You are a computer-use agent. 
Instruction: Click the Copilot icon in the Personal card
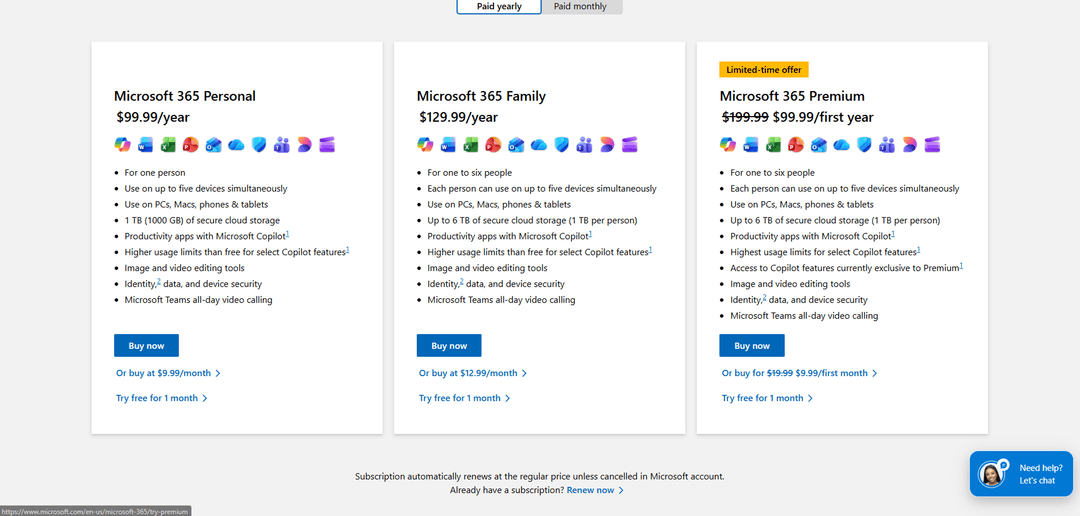[122, 145]
